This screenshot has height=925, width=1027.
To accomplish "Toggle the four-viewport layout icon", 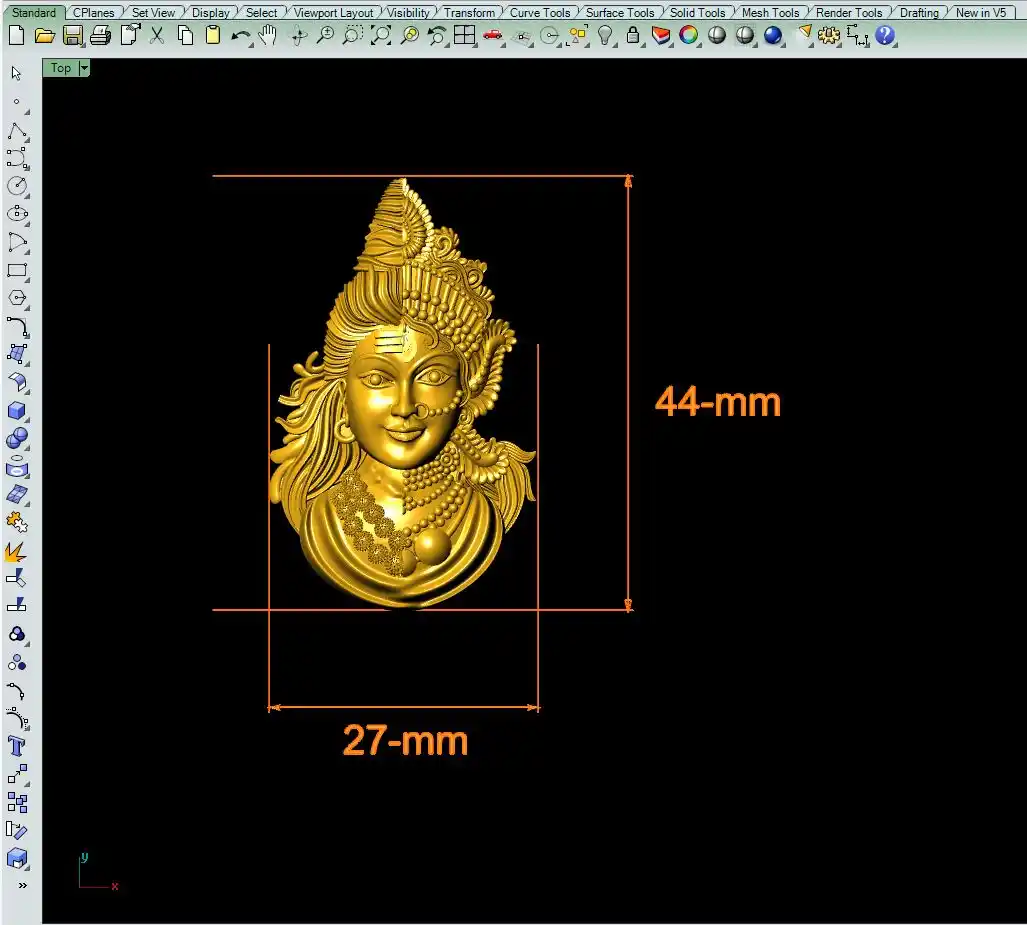I will pyautogui.click(x=464, y=35).
